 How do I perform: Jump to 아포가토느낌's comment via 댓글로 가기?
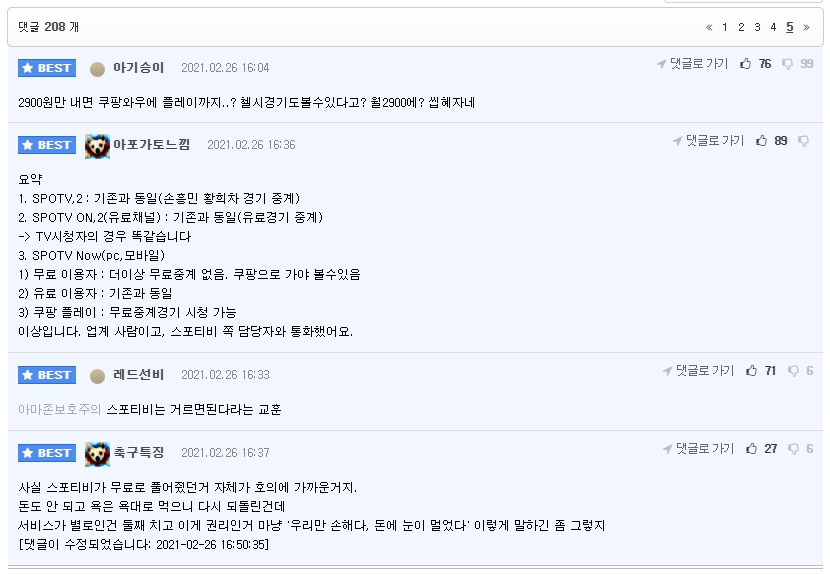coord(708,141)
